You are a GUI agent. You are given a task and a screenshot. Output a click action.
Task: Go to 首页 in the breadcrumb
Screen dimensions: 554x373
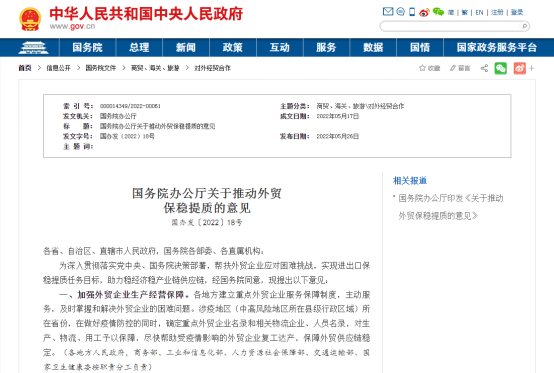[x=25, y=68]
